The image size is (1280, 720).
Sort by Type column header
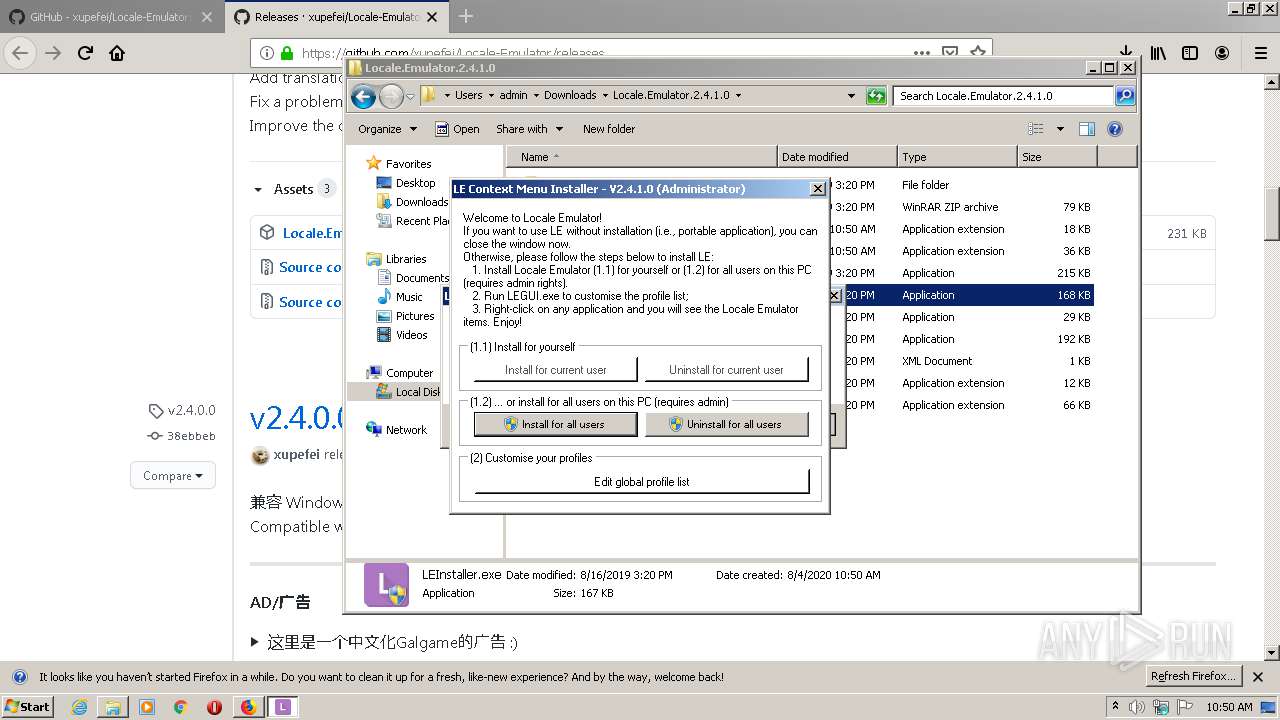point(957,157)
